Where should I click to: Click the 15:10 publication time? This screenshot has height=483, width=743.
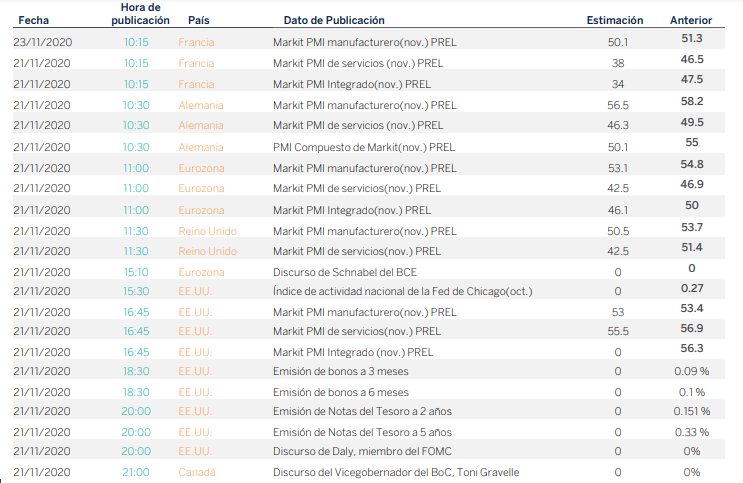137,271
